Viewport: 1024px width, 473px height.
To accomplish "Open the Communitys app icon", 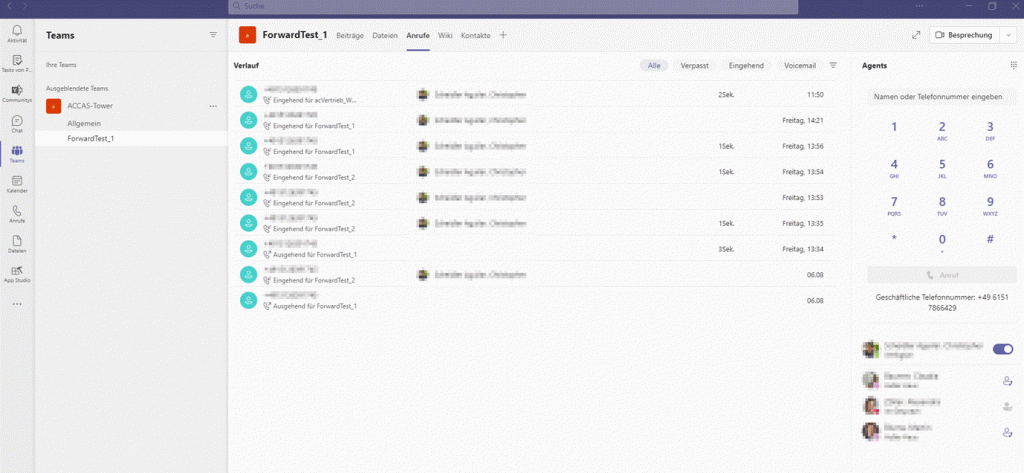I will [17, 90].
